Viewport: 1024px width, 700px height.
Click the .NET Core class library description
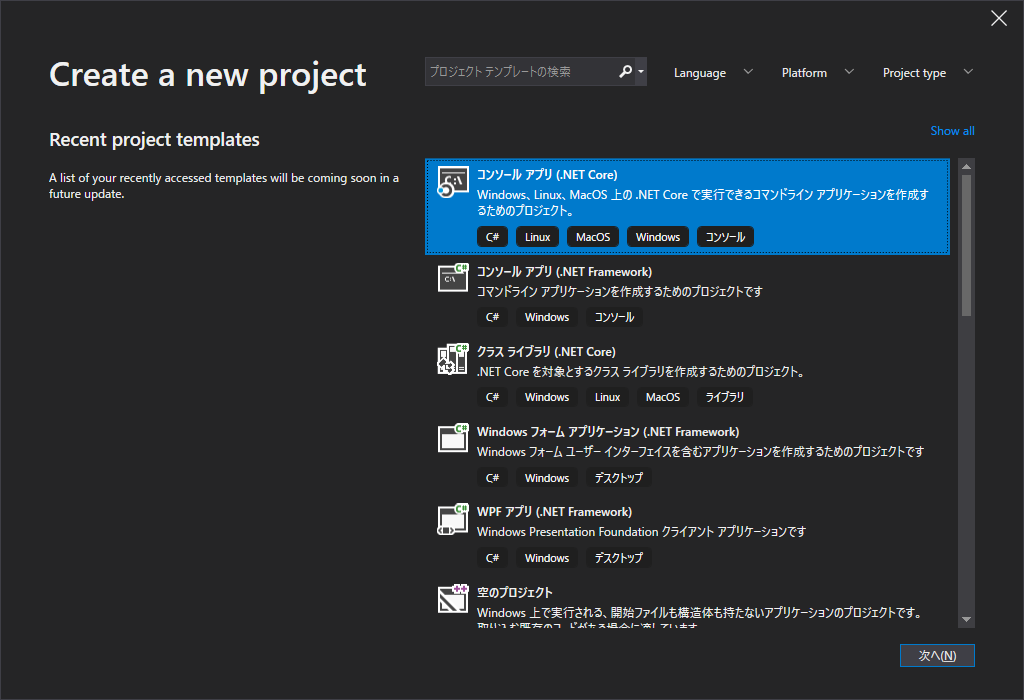point(641,372)
